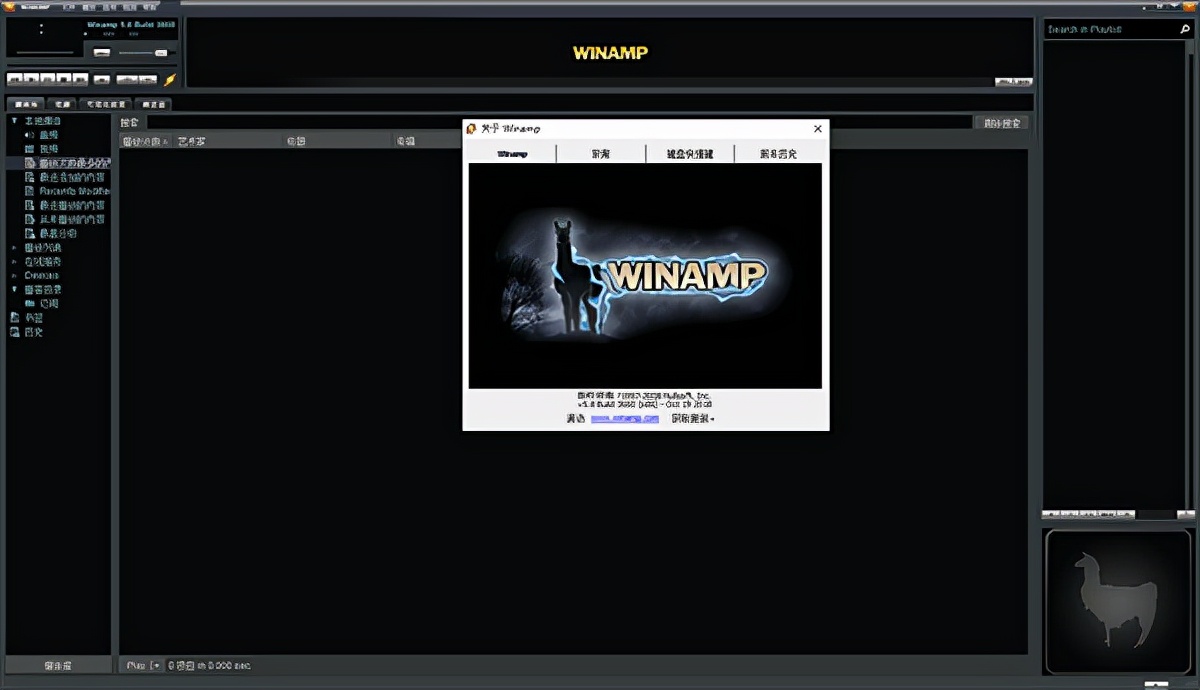
Task: Click the seek bar in the player
Action: point(45,52)
